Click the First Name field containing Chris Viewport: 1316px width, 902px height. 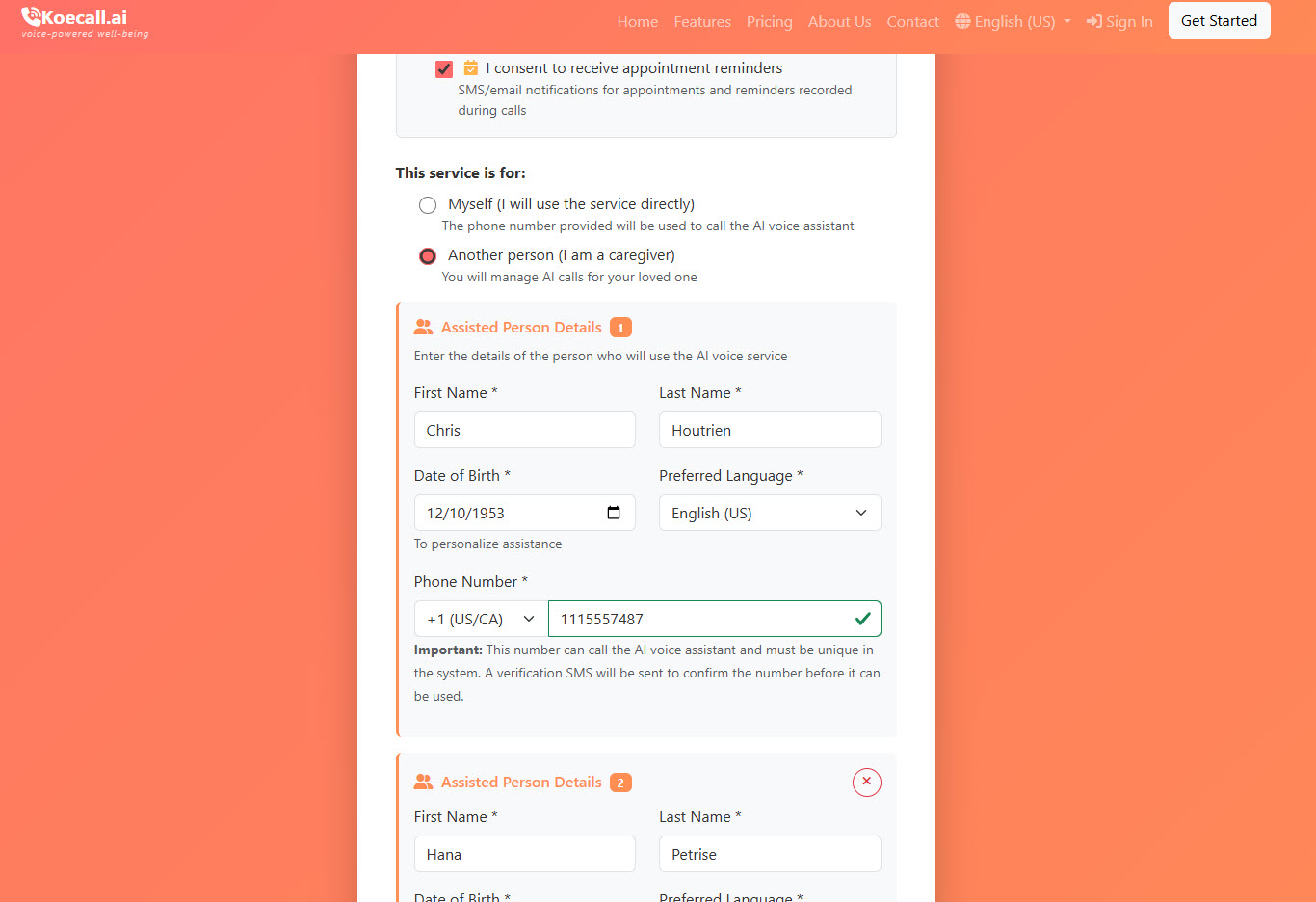tap(524, 430)
